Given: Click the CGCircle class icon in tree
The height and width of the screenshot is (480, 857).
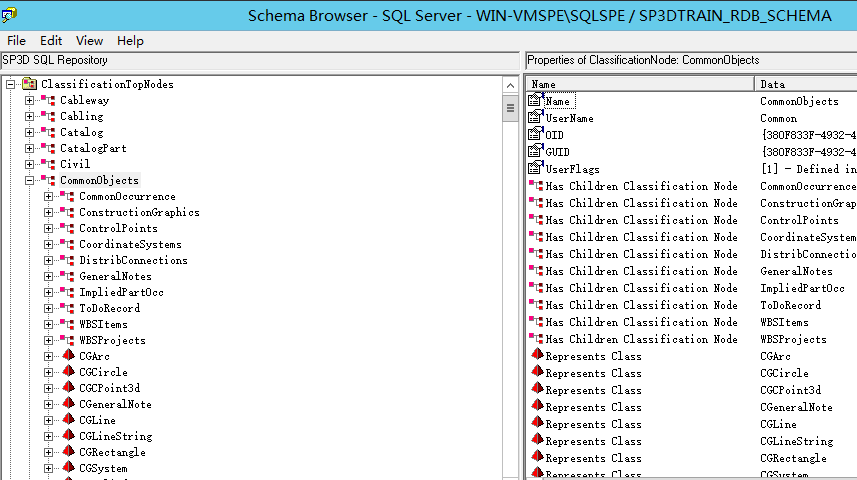Looking at the screenshot, I should [68, 371].
